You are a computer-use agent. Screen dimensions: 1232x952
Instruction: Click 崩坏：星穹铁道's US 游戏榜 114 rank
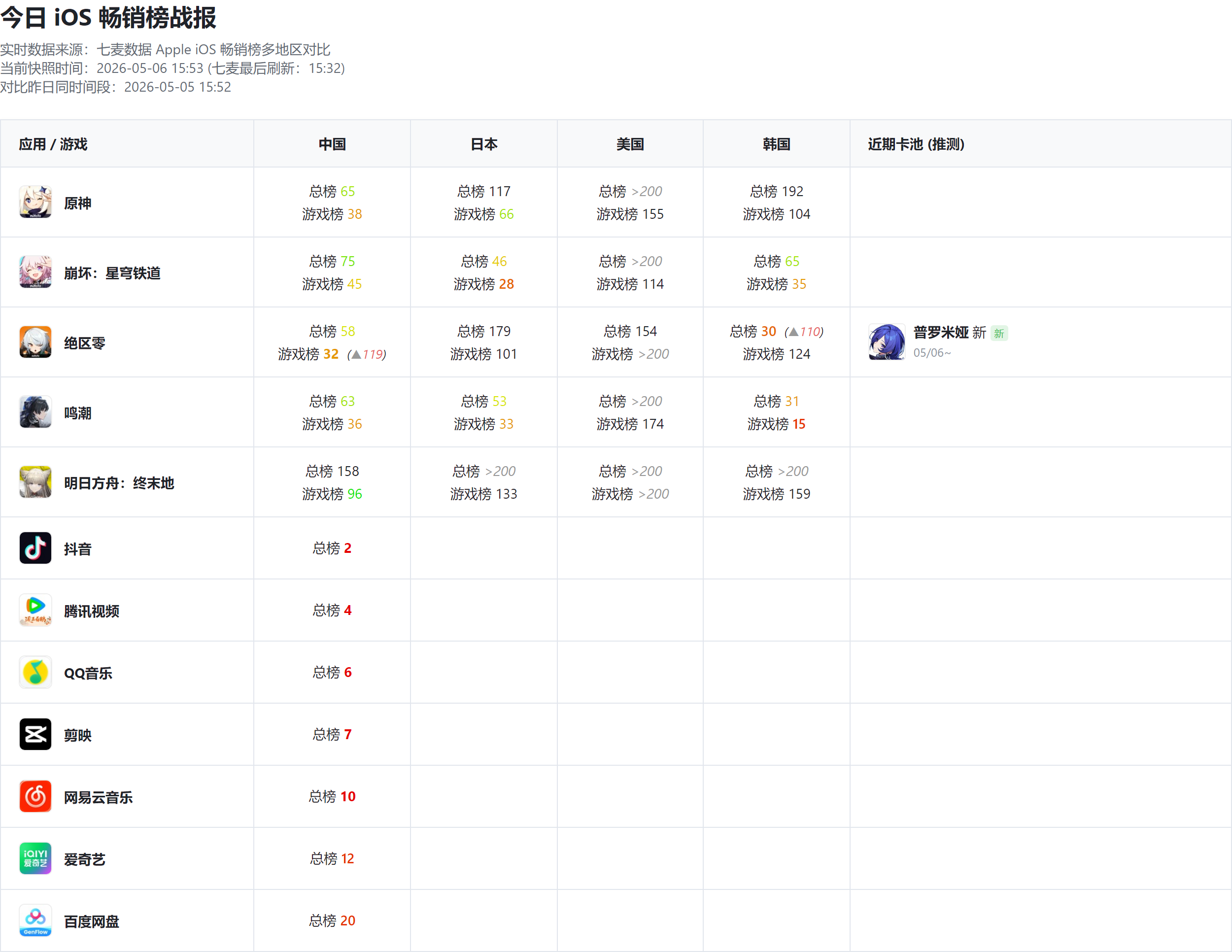[x=630, y=284]
